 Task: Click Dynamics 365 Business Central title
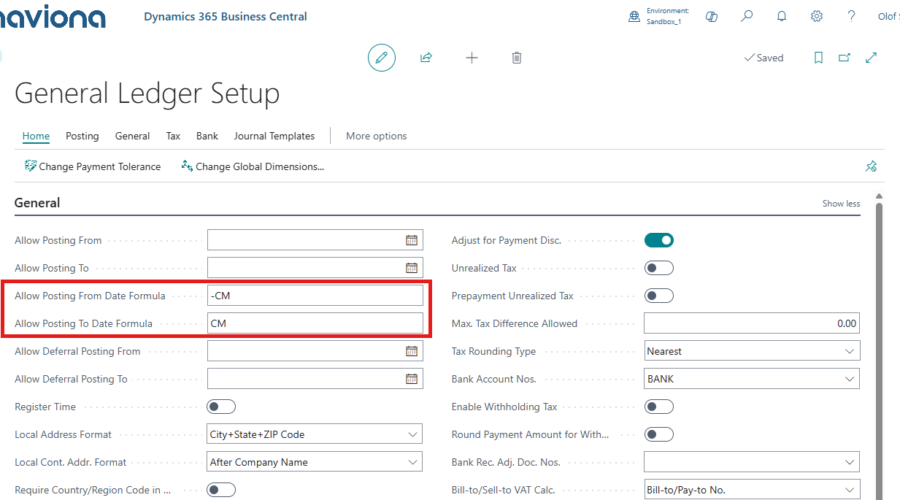pyautogui.click(x=225, y=17)
